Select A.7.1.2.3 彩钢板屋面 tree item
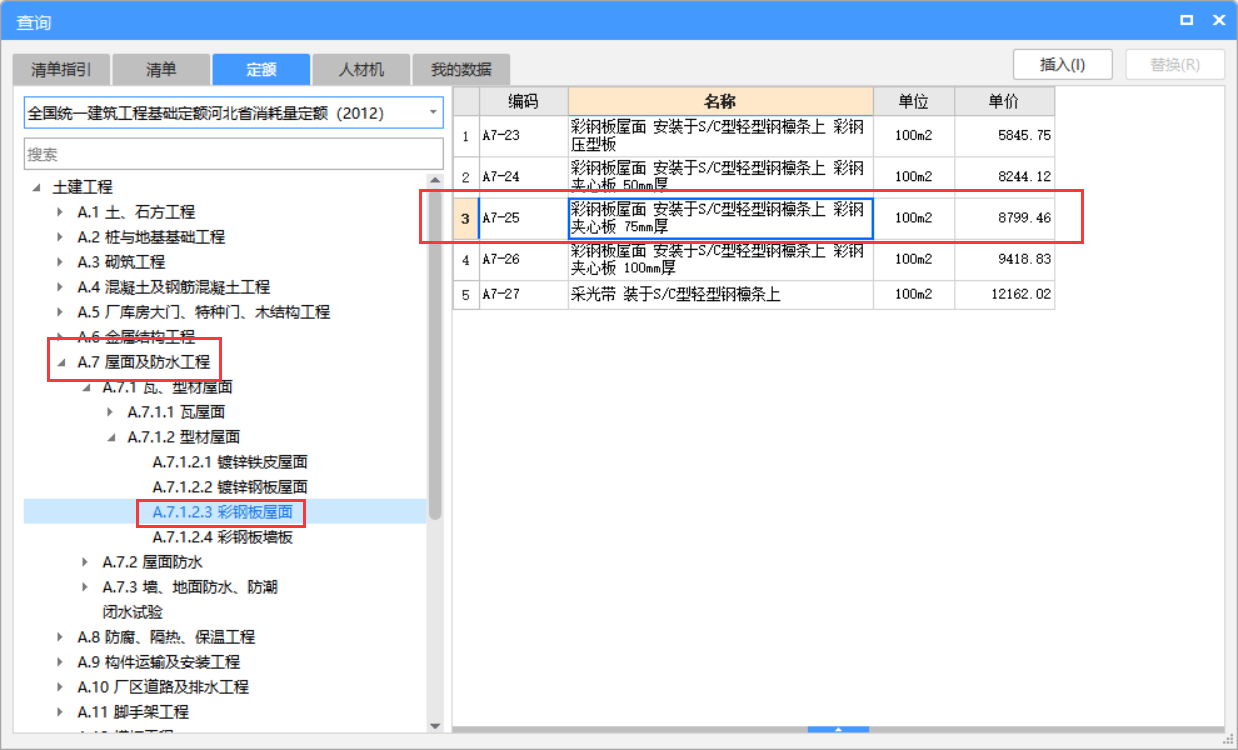 (x=222, y=512)
